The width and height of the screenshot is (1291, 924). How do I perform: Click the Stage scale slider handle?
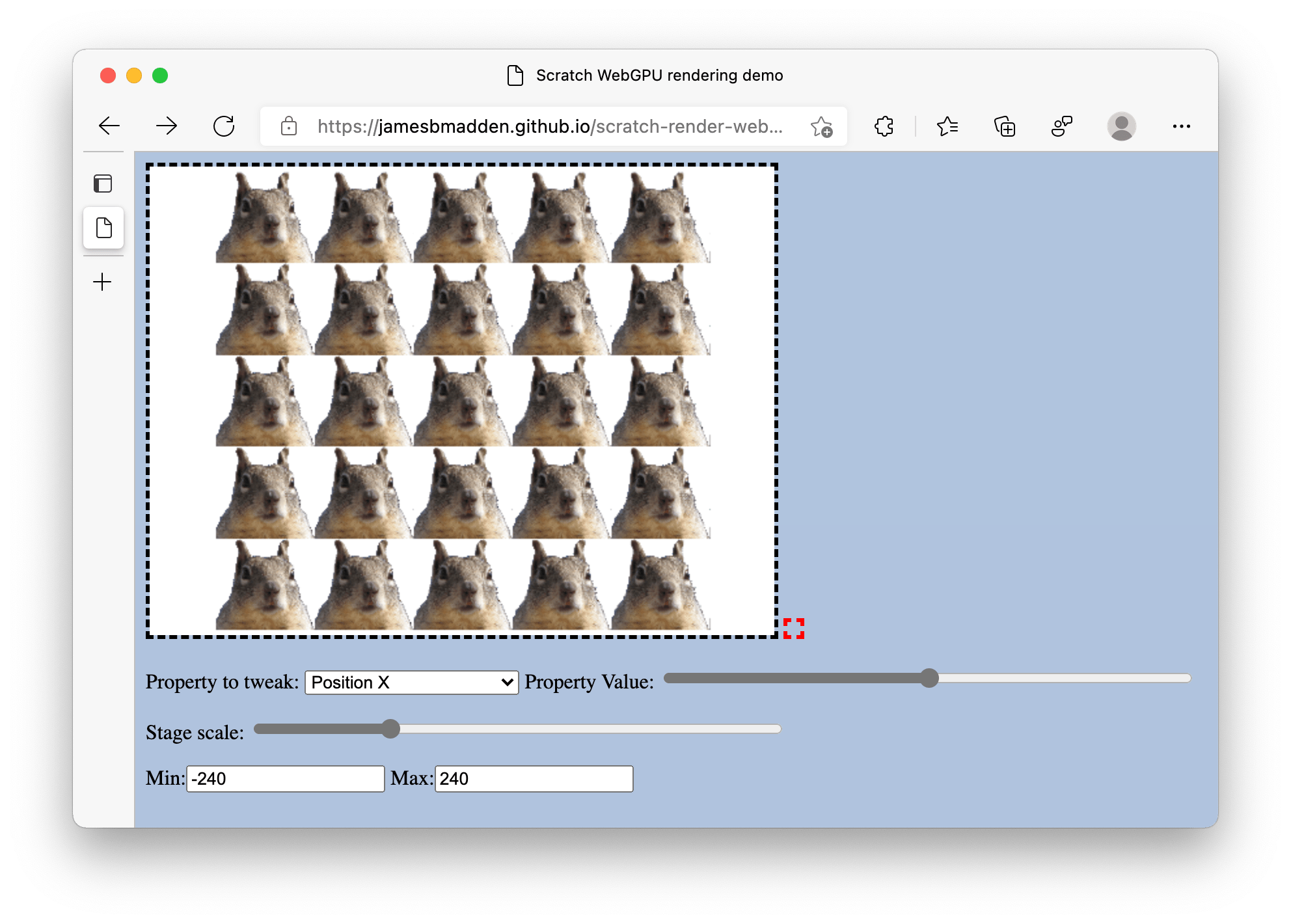click(x=392, y=730)
